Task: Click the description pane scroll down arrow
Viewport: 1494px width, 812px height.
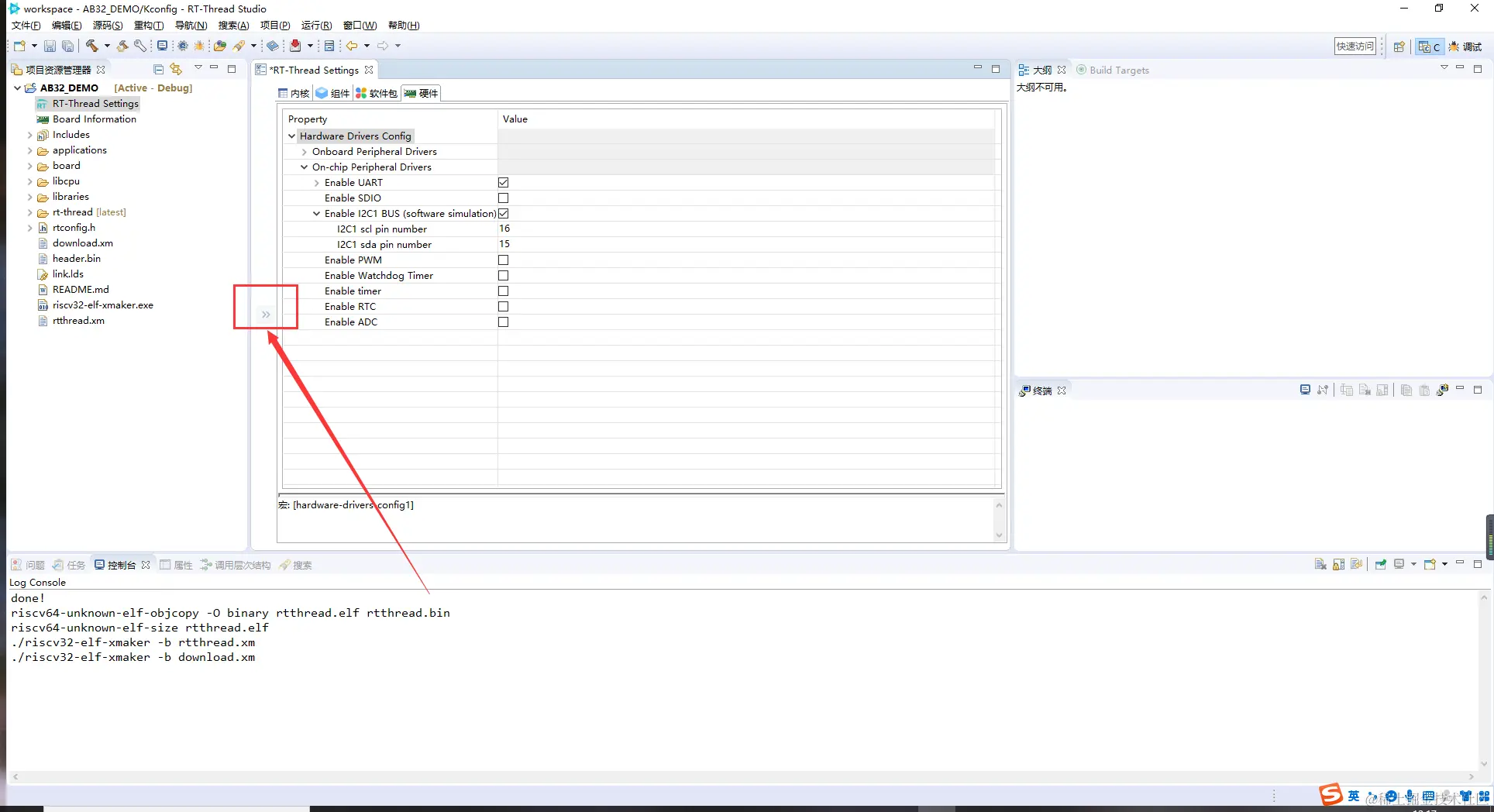Action: point(999,535)
